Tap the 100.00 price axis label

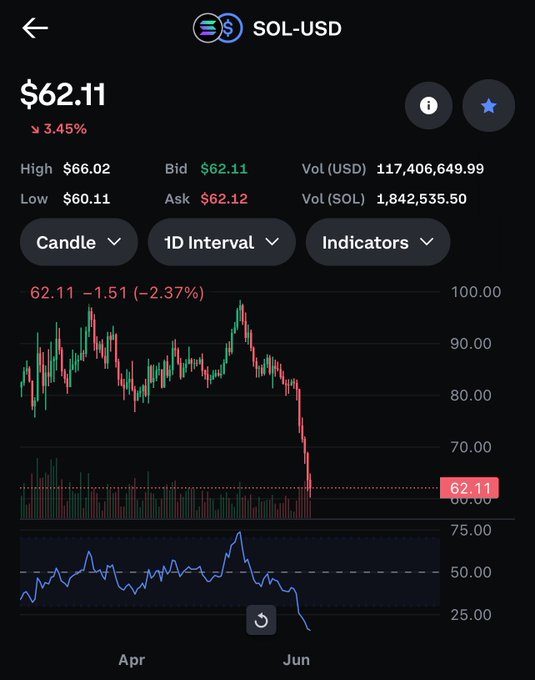pos(476,292)
